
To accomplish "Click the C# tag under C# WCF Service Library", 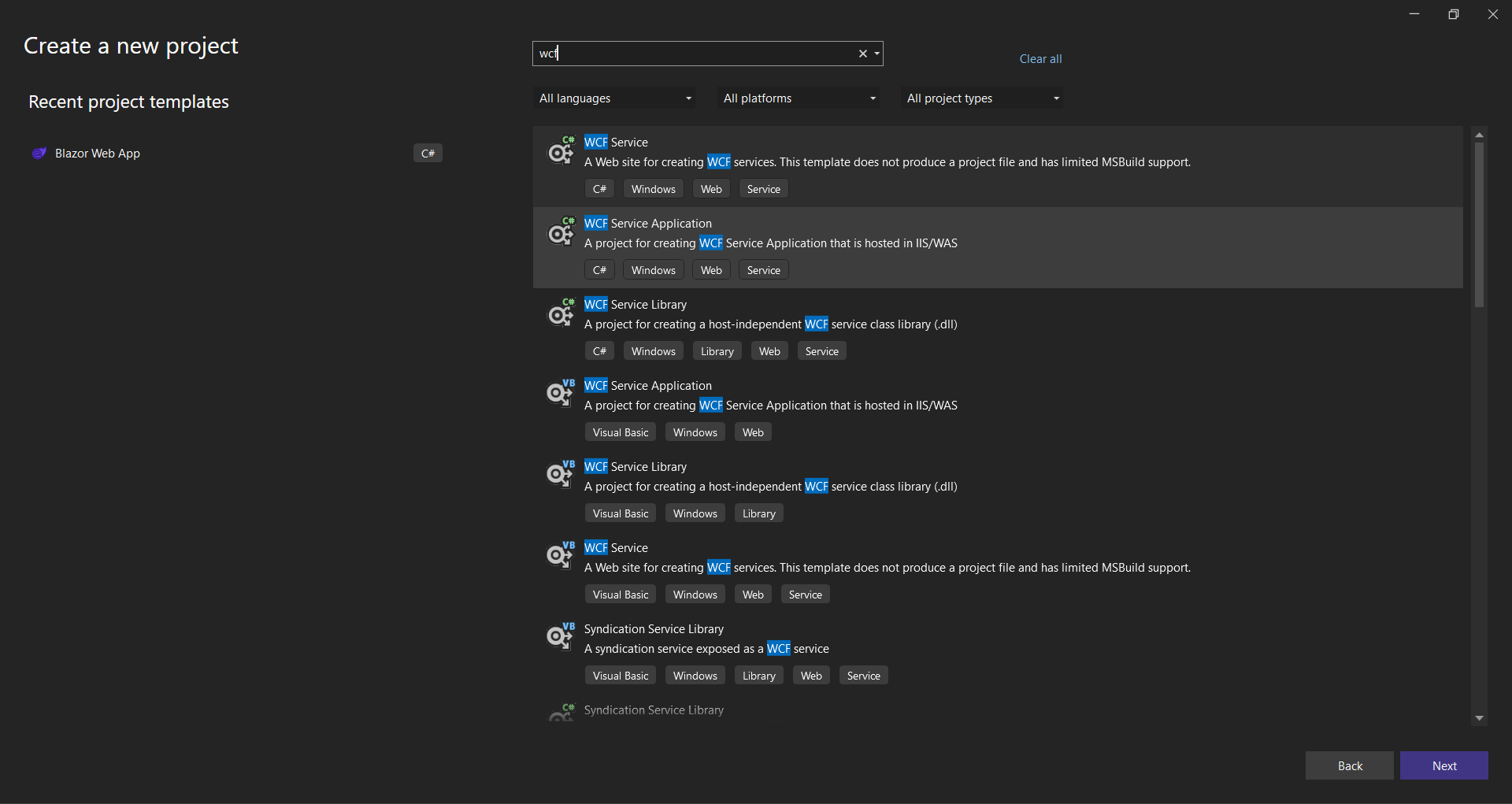I will [599, 351].
